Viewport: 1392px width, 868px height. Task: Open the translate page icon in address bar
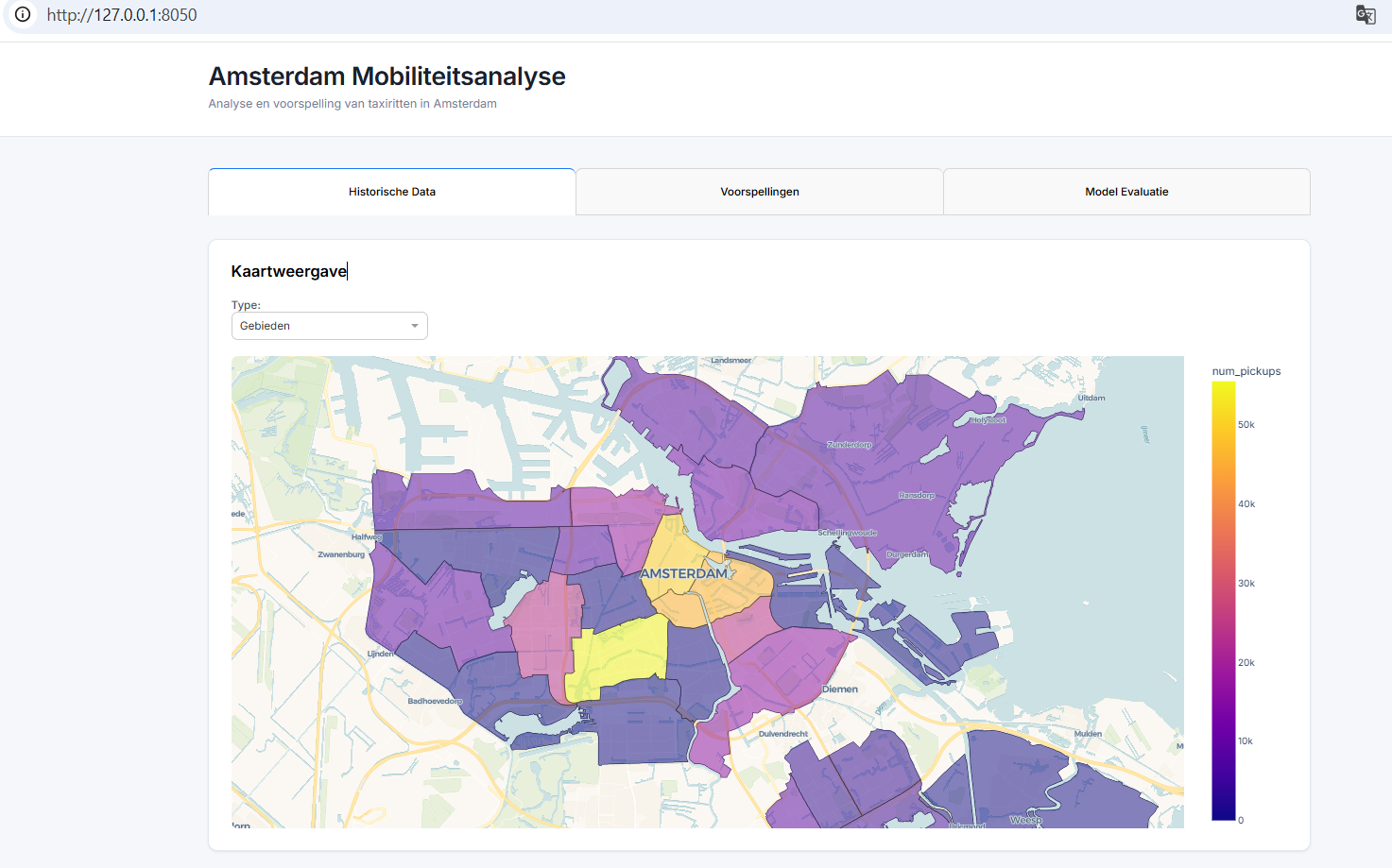click(x=1366, y=15)
